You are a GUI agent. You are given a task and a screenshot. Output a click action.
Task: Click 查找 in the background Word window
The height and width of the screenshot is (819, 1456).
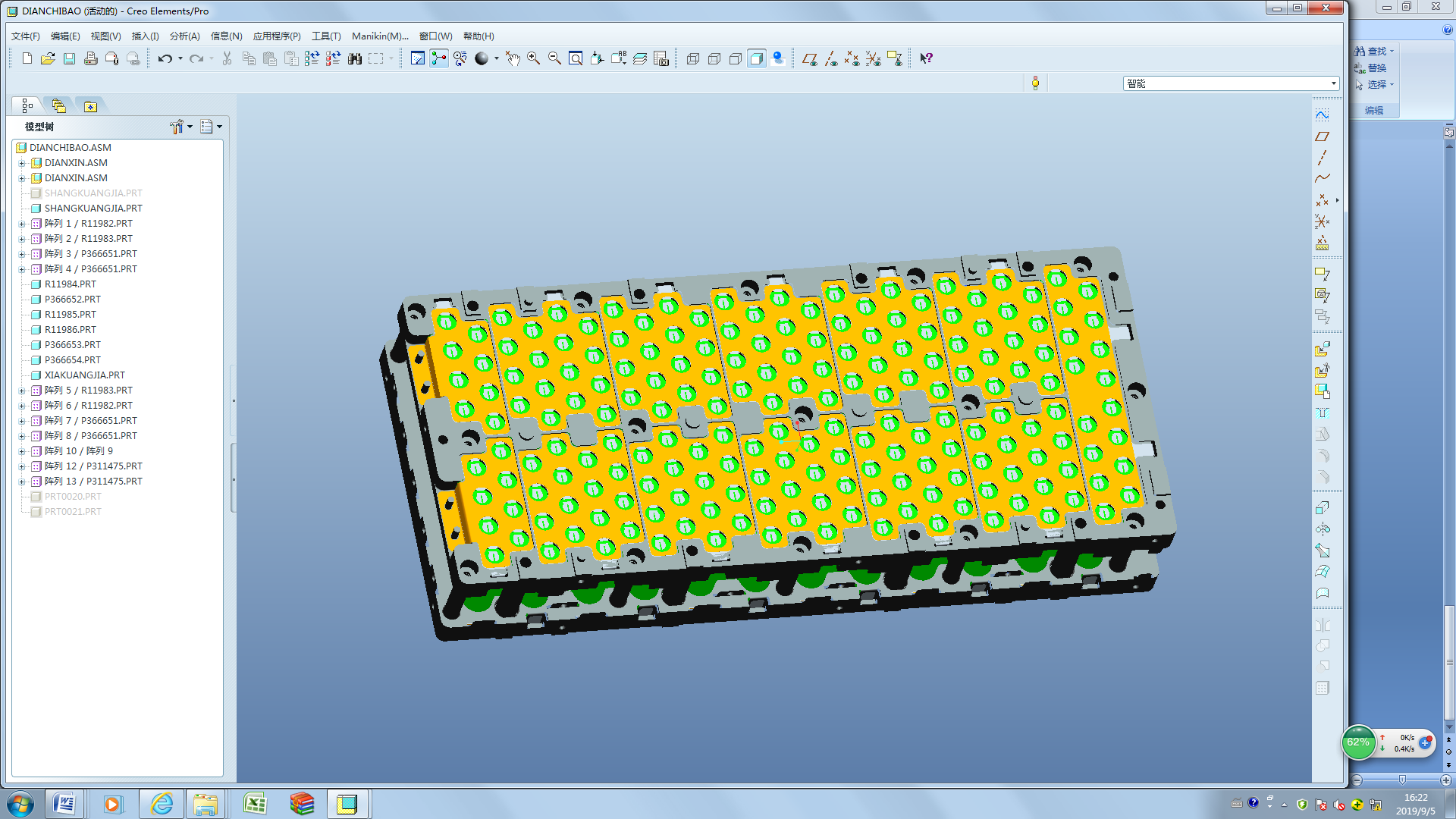pos(1374,51)
